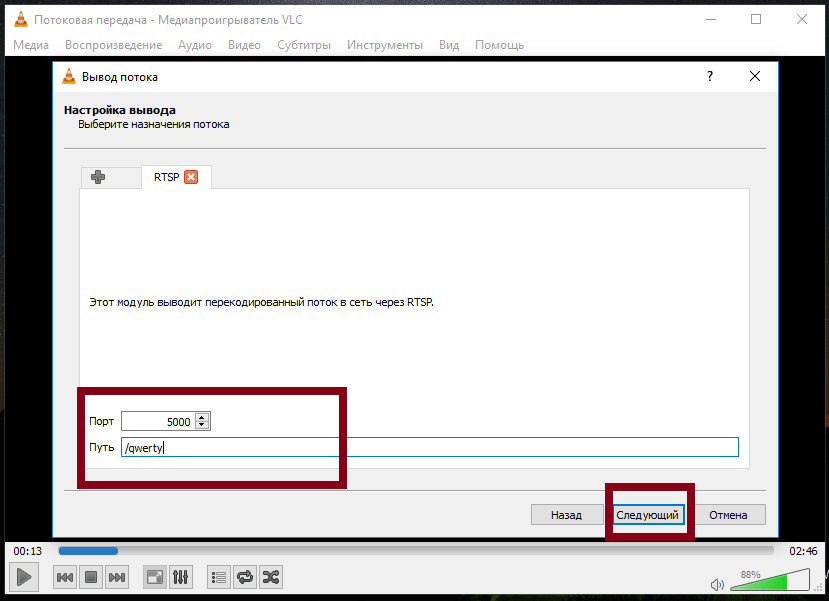The width and height of the screenshot is (829, 601).
Task: Skip to next media track
Action: click(x=117, y=577)
